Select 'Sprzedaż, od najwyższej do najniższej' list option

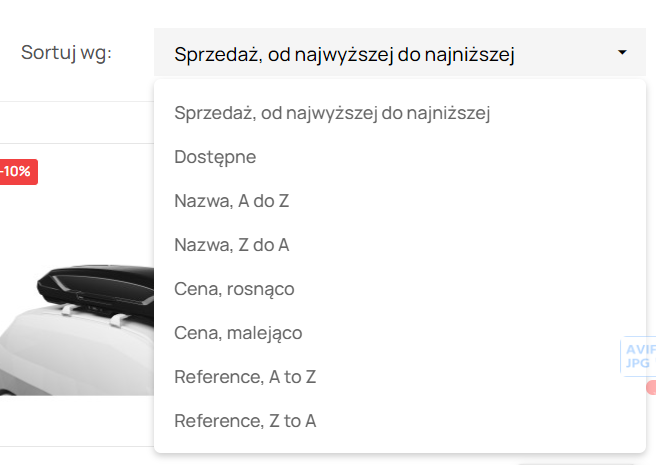331,113
